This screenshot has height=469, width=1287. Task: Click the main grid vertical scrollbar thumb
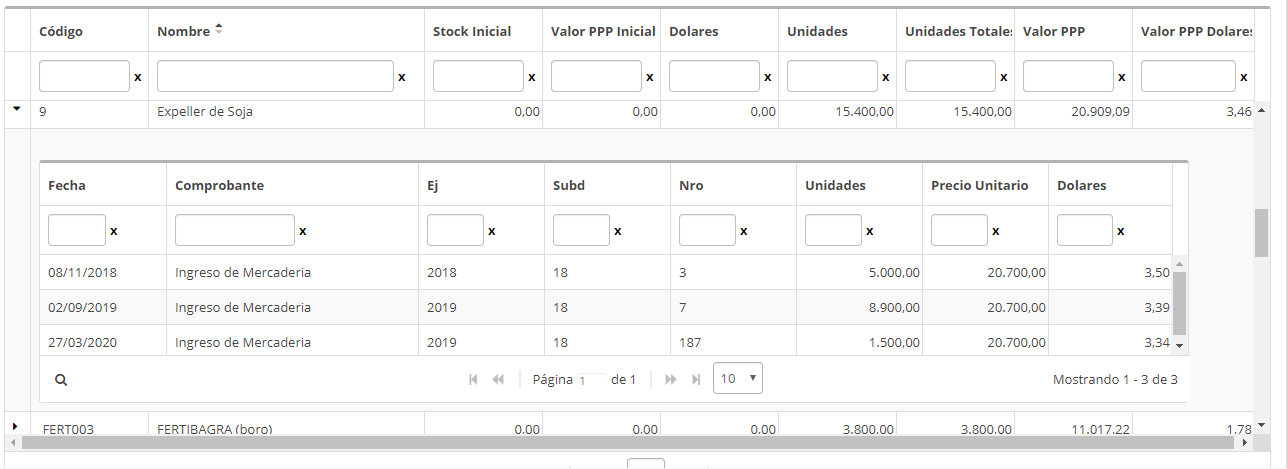(x=1261, y=232)
